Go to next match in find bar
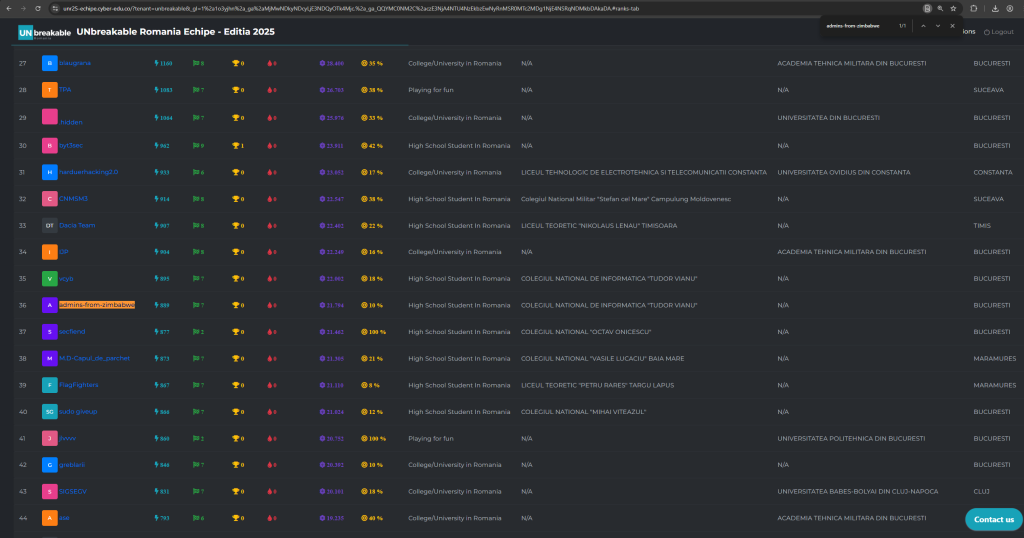This screenshot has width=1024, height=538. pos(937,25)
